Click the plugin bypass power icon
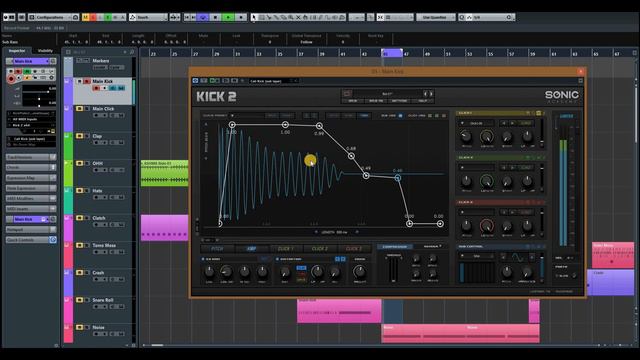640x360 pixels. pos(196,81)
